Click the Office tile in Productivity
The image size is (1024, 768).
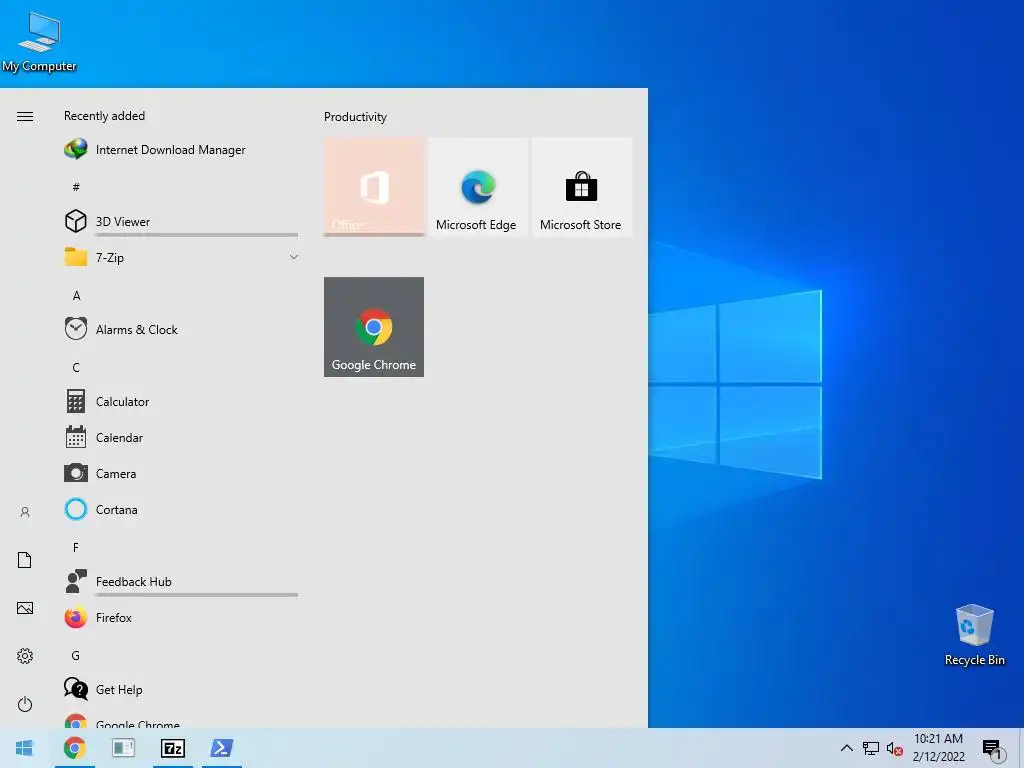click(x=374, y=187)
